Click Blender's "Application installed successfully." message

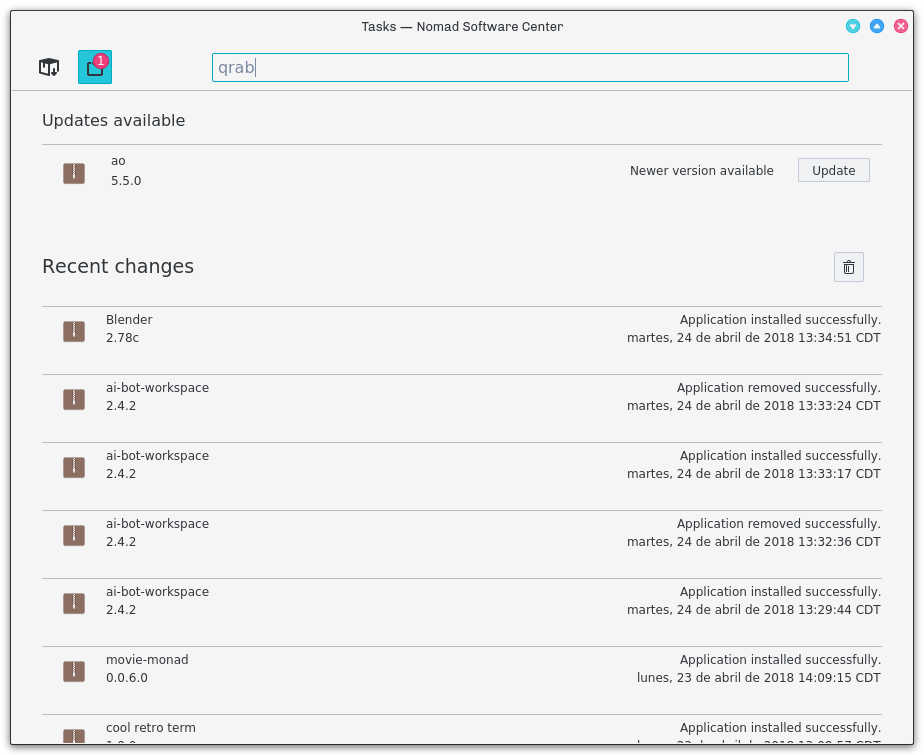tap(780, 319)
